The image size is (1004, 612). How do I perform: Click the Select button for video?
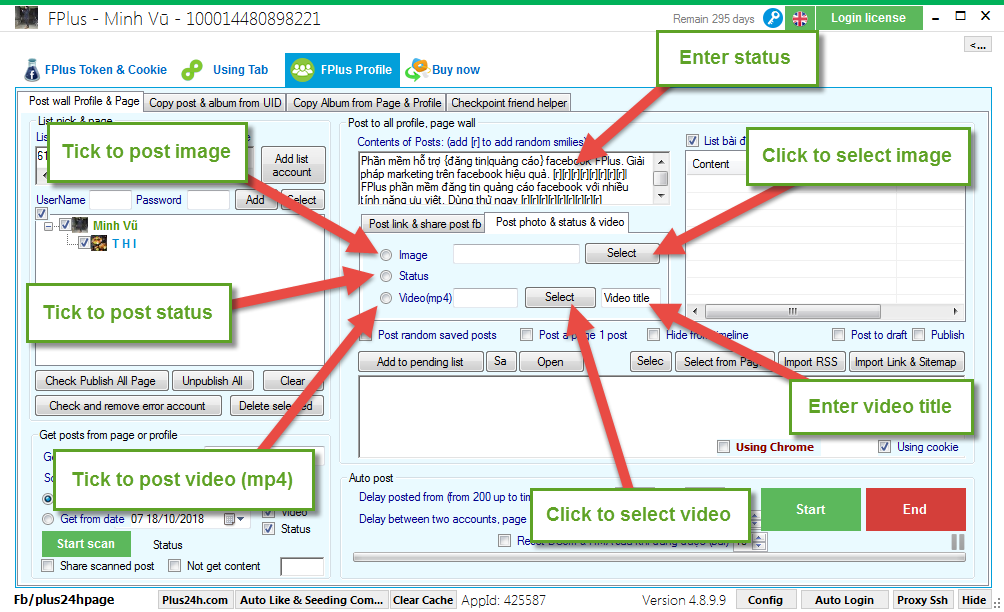[x=560, y=297]
